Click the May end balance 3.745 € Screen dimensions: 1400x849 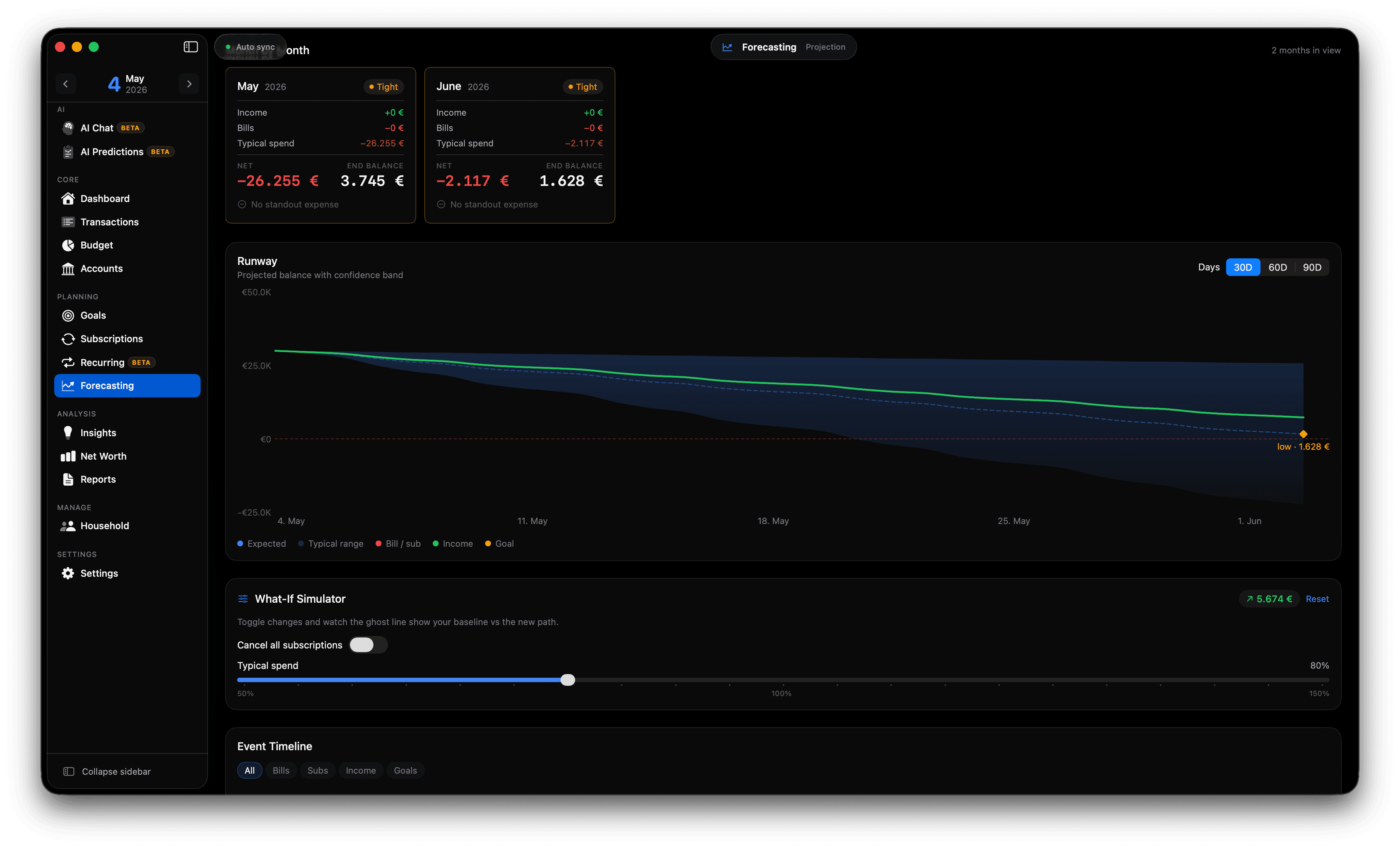tap(372, 180)
